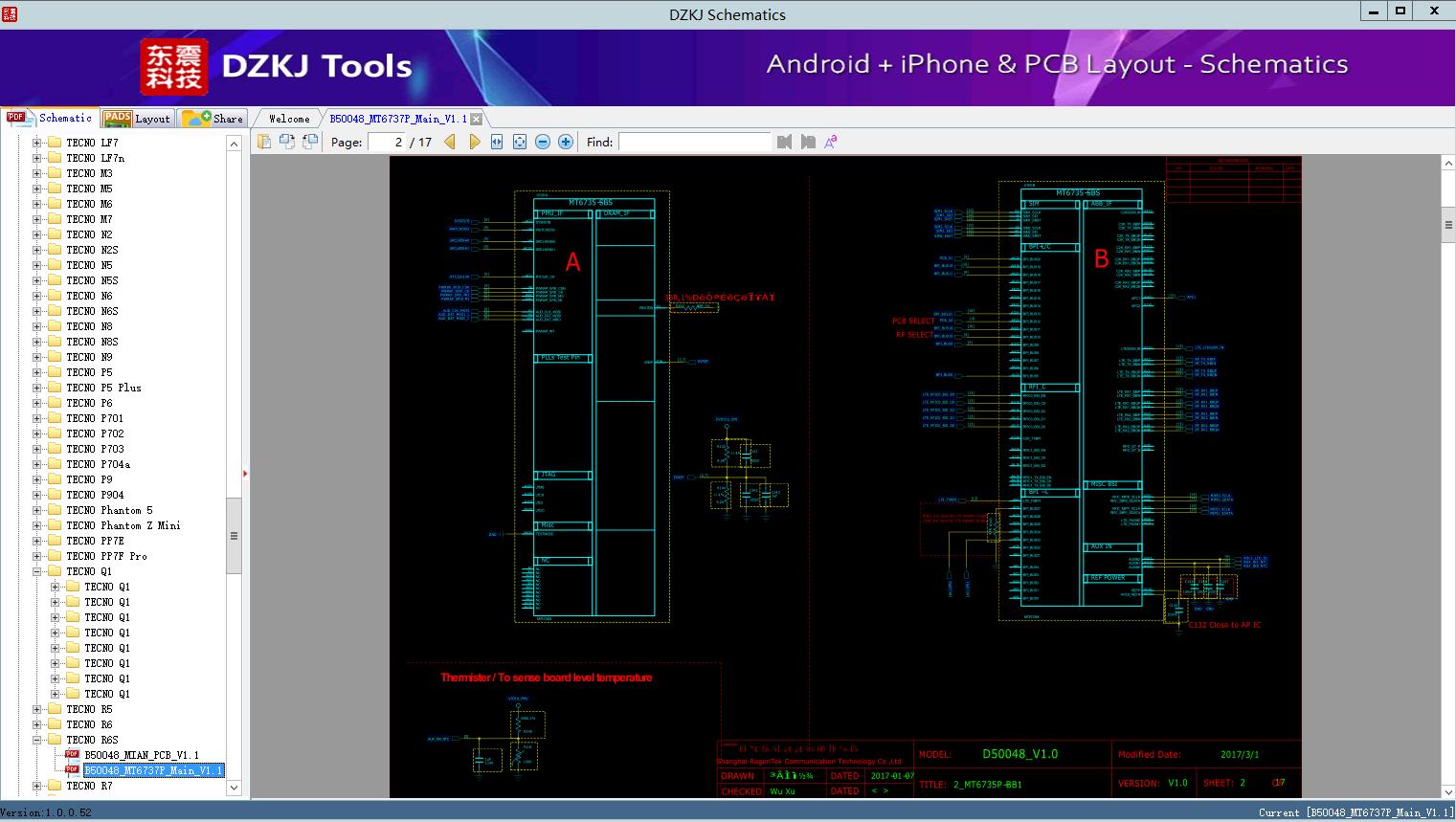Viewport: 1456px width, 822px height.
Task: Go to the previous page arrow
Action: click(x=450, y=142)
